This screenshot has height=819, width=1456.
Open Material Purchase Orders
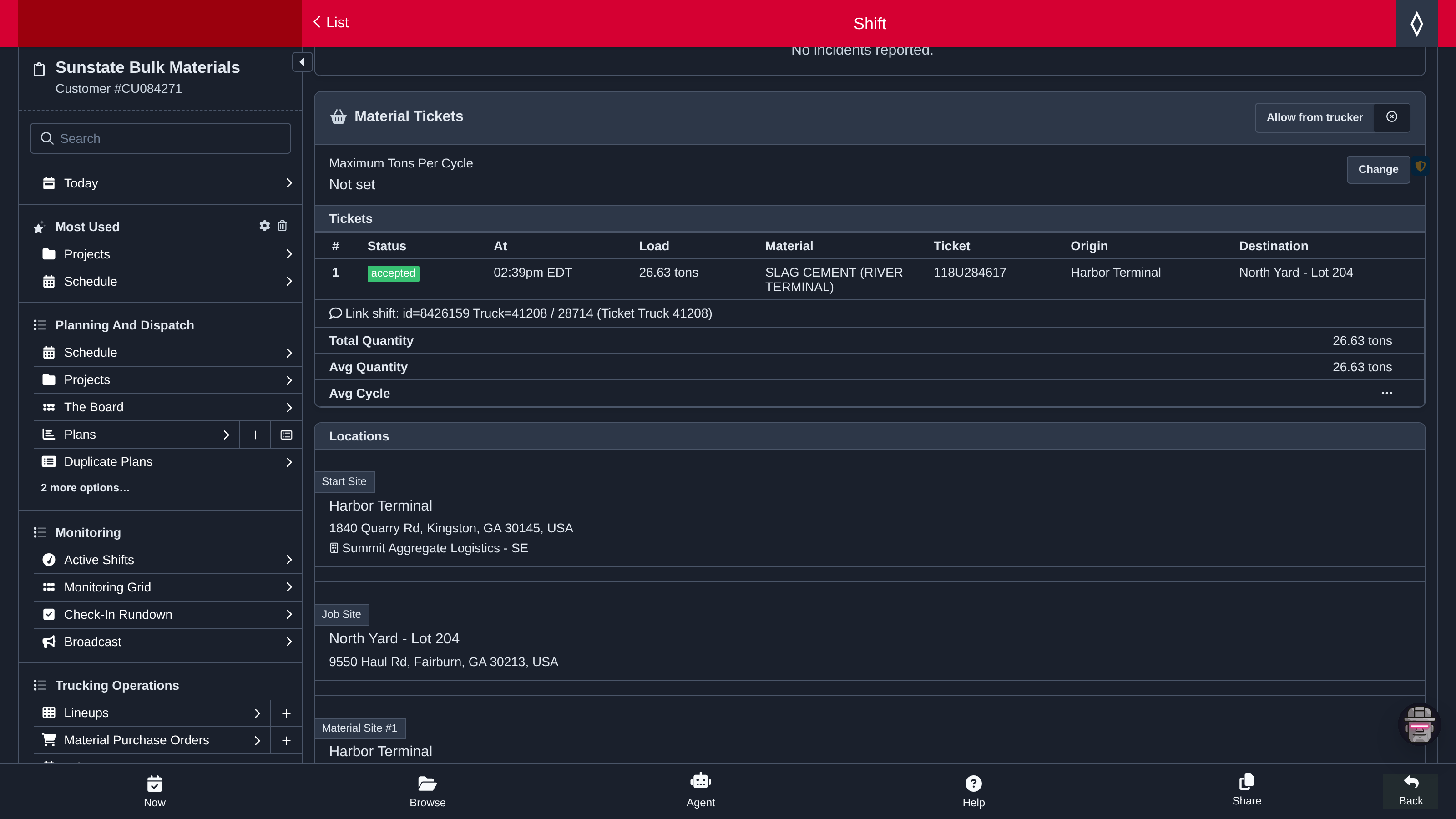(x=152, y=740)
